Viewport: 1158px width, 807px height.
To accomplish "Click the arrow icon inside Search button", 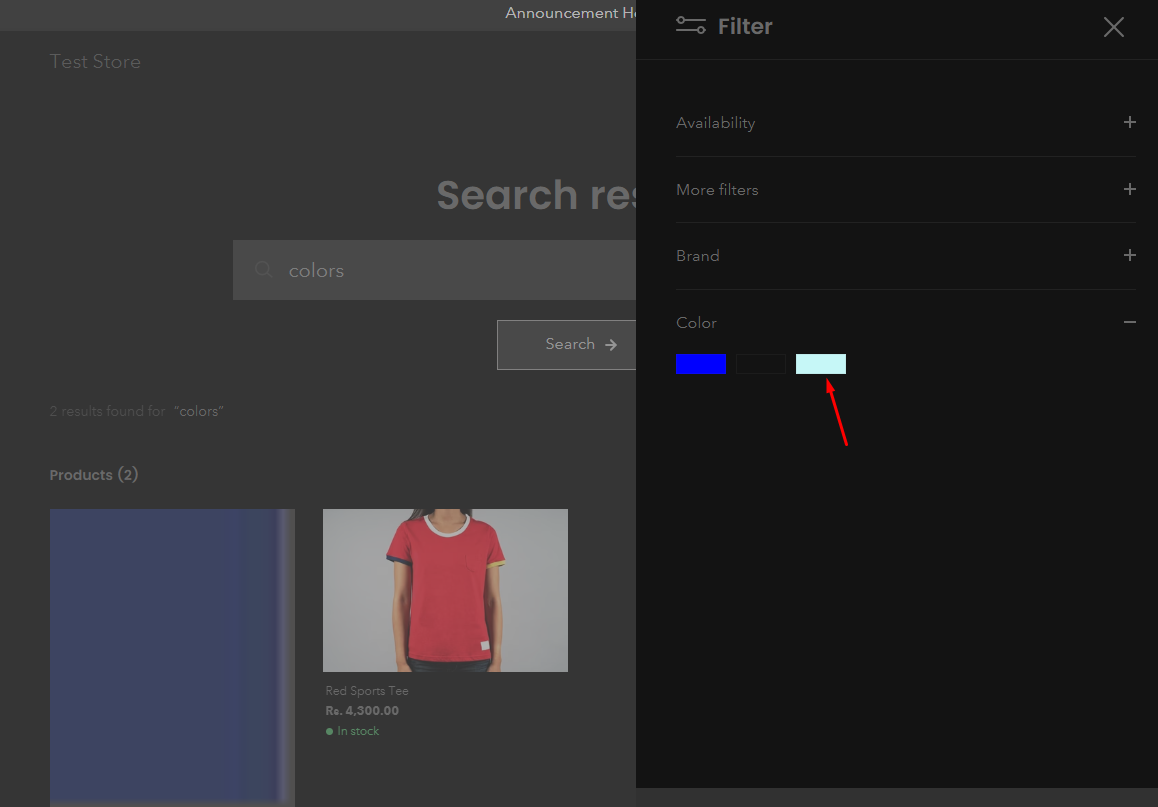I will coord(611,345).
